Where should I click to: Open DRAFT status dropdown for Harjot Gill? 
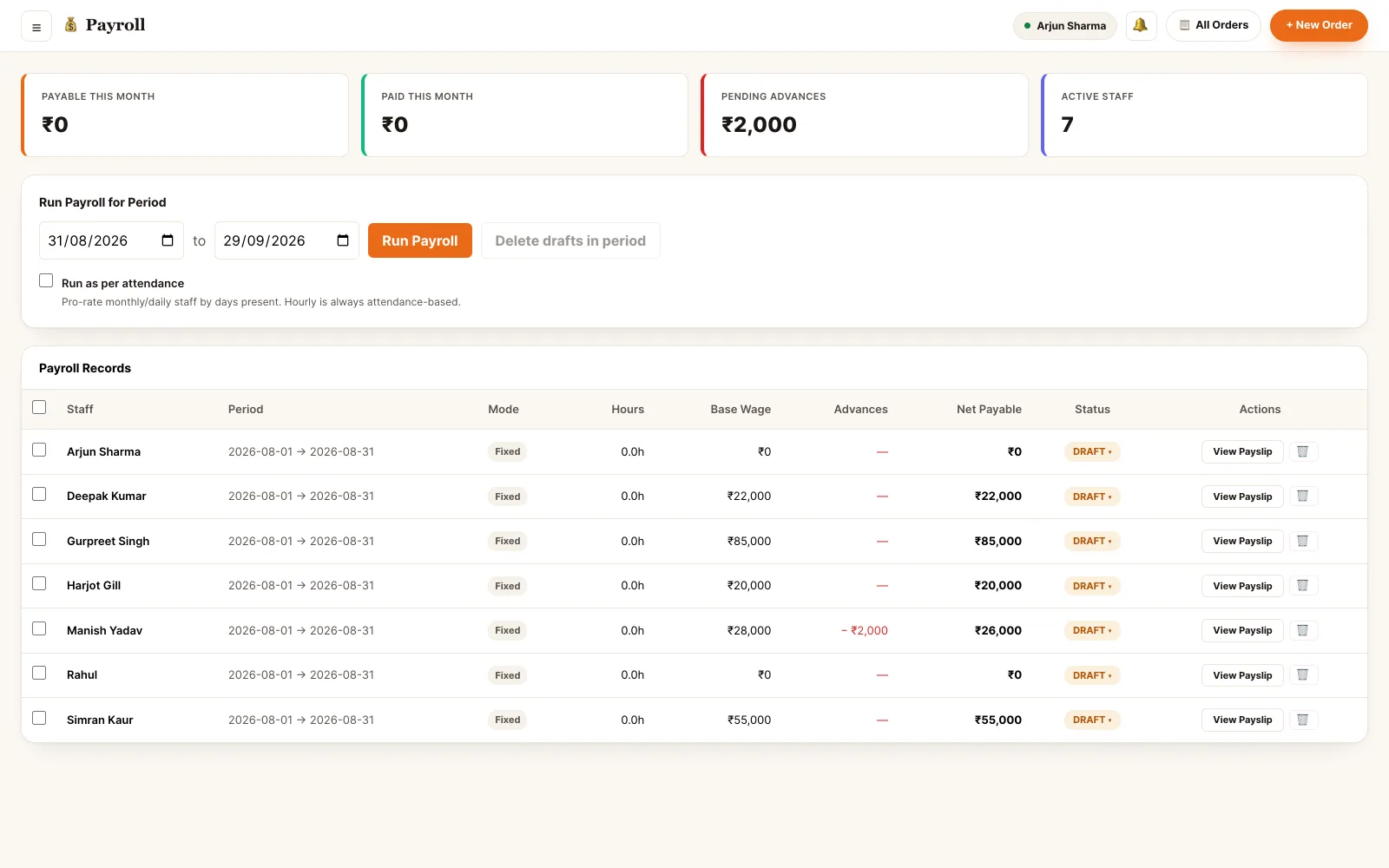click(1092, 586)
